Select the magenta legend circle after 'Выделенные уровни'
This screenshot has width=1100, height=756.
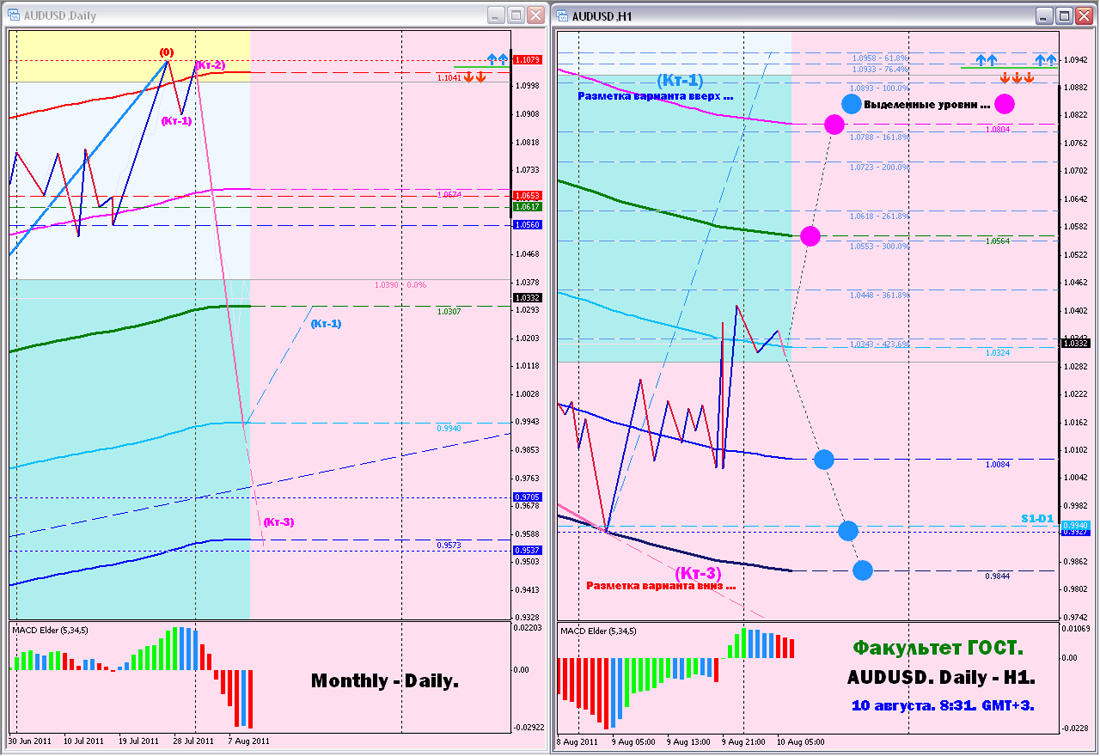coord(1004,104)
